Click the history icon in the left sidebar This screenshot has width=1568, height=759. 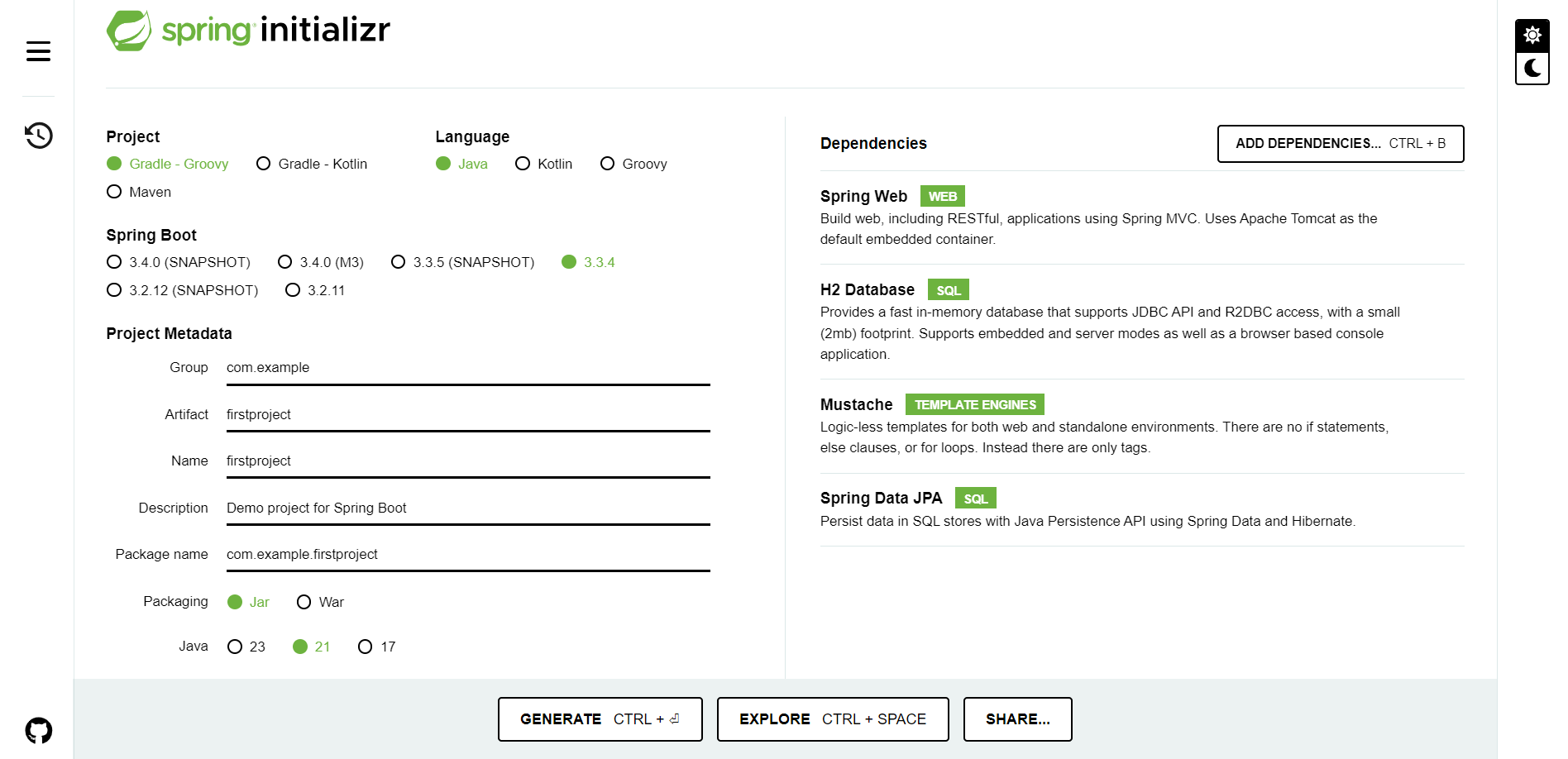coord(37,135)
